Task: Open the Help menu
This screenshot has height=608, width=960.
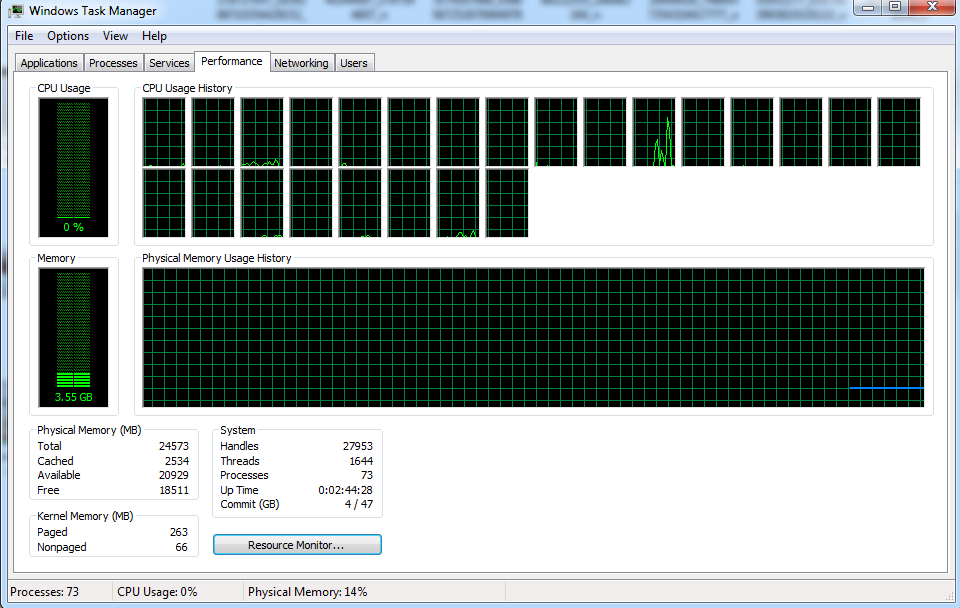Action: (154, 36)
